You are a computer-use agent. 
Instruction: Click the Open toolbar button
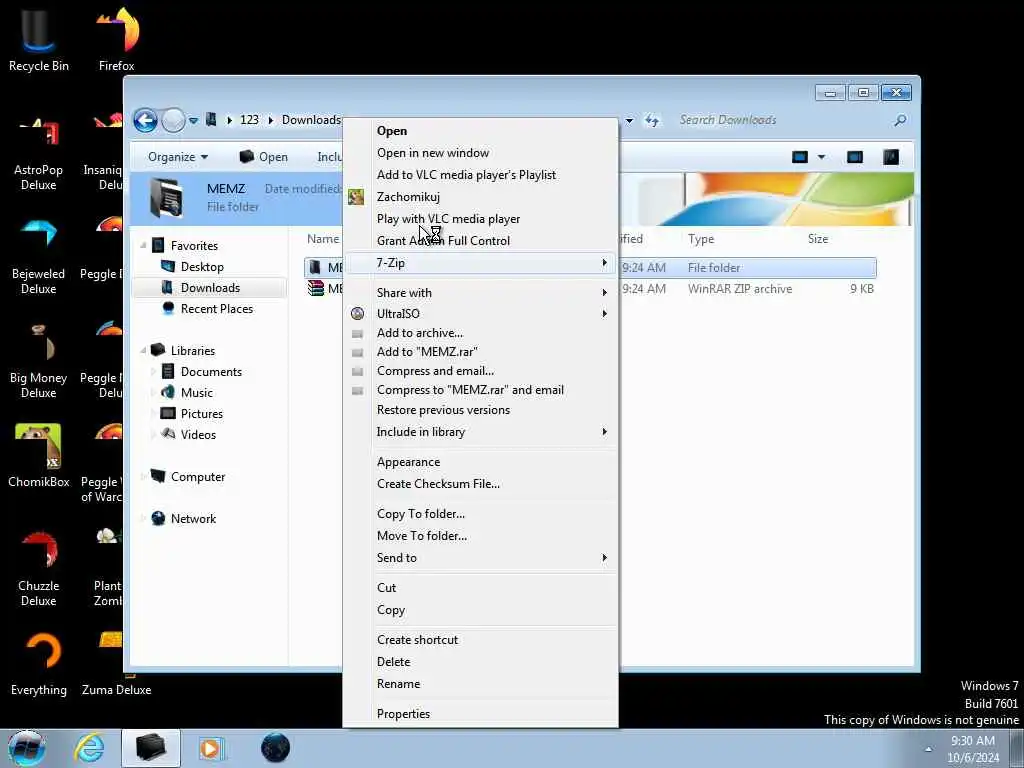[264, 157]
